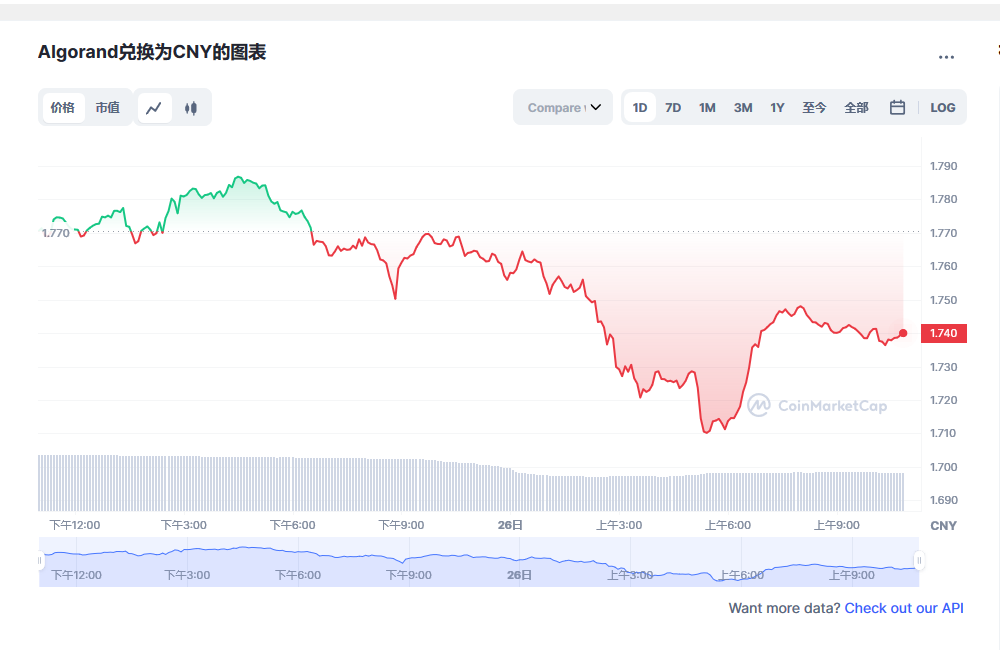Click the 上午9:00 x-axis label
Screen dimensions: 1000x650
[837, 525]
